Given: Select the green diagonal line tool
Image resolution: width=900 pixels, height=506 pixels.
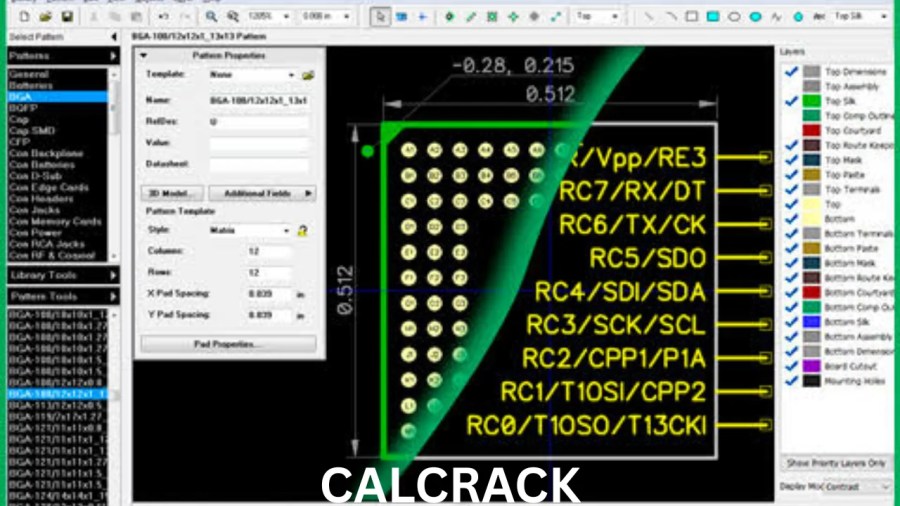Looking at the screenshot, I should 471,17.
